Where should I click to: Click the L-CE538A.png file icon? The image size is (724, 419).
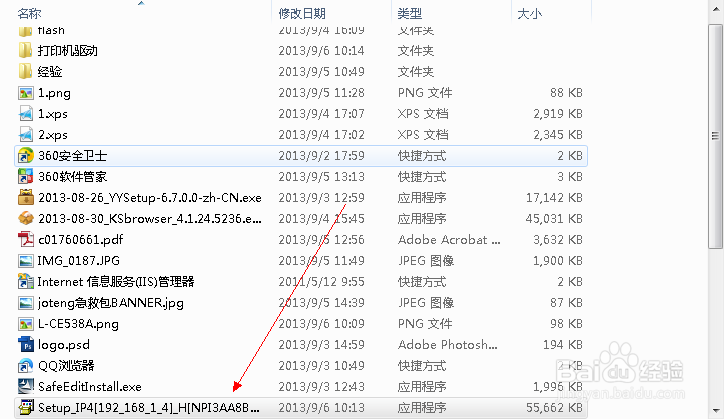point(25,324)
